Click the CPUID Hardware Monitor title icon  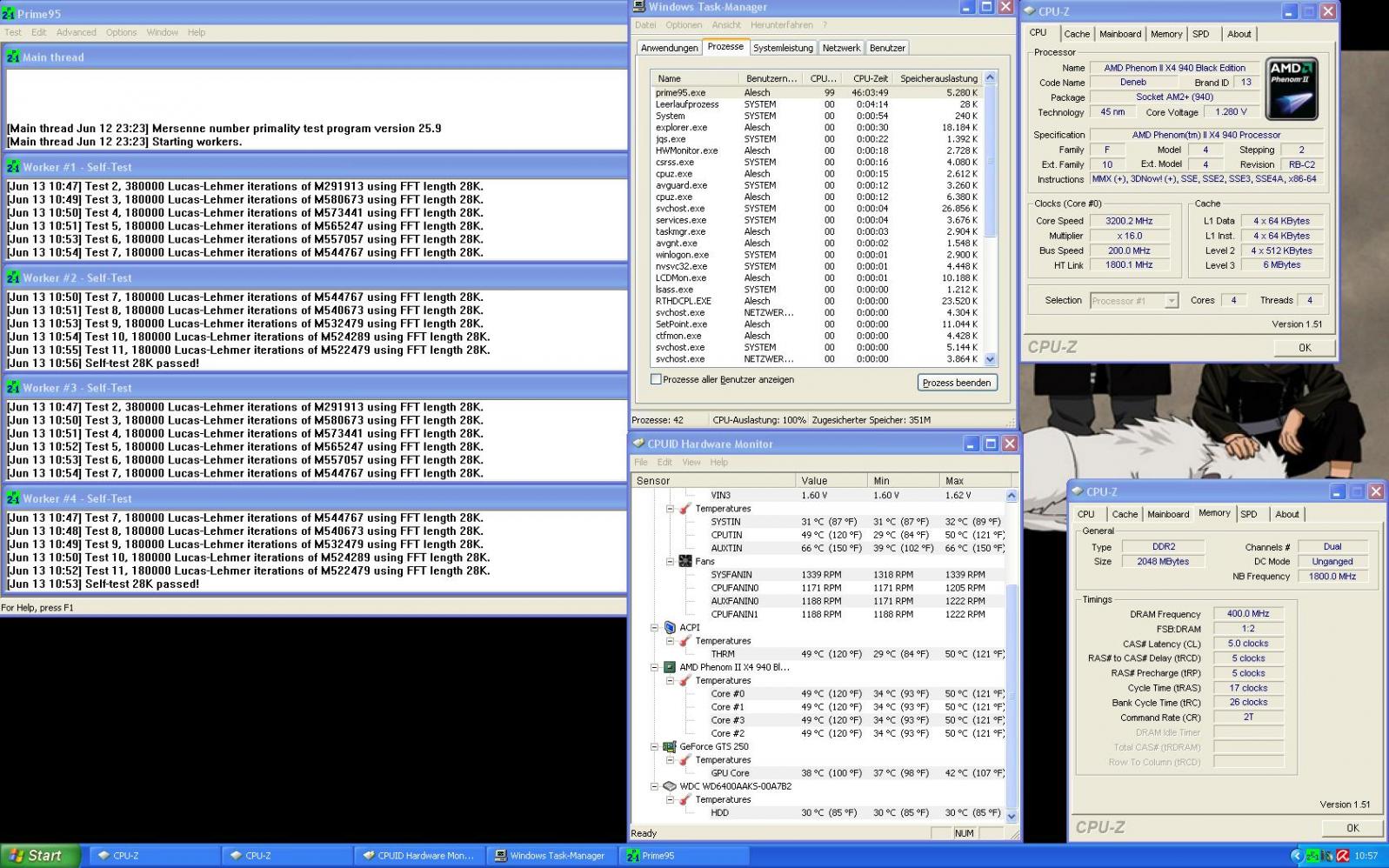pos(638,444)
